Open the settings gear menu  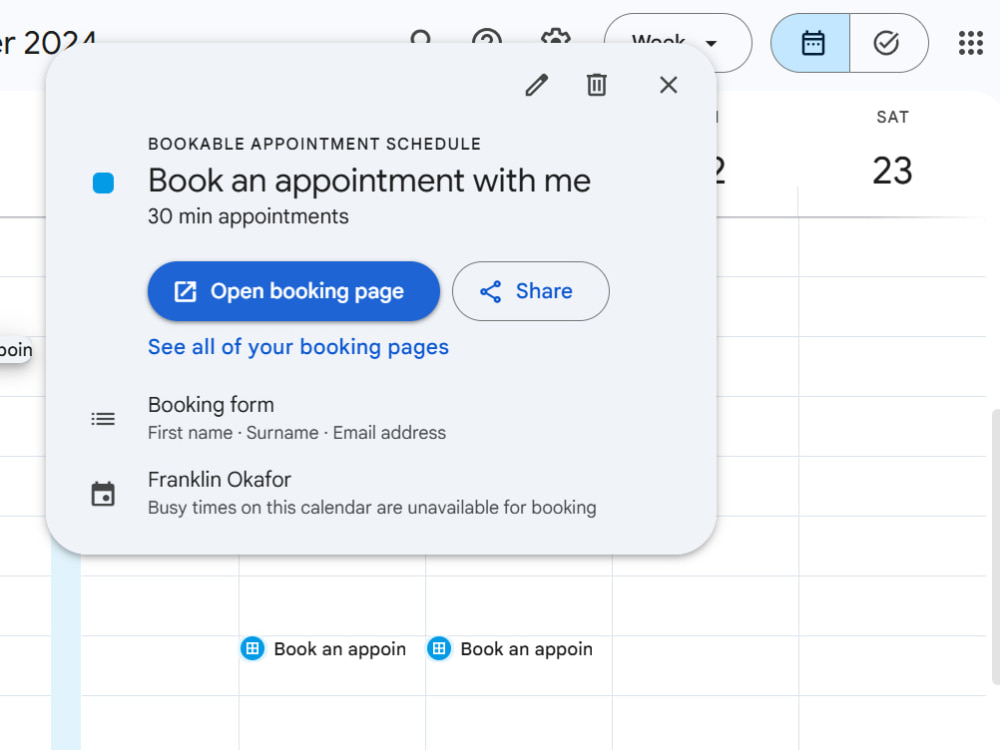point(555,37)
